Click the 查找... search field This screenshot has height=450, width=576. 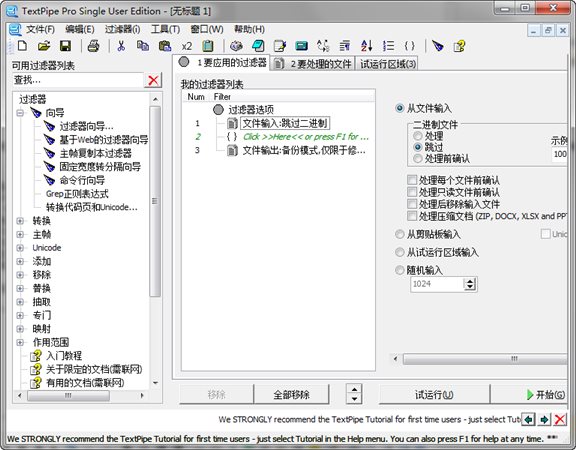tap(78, 80)
